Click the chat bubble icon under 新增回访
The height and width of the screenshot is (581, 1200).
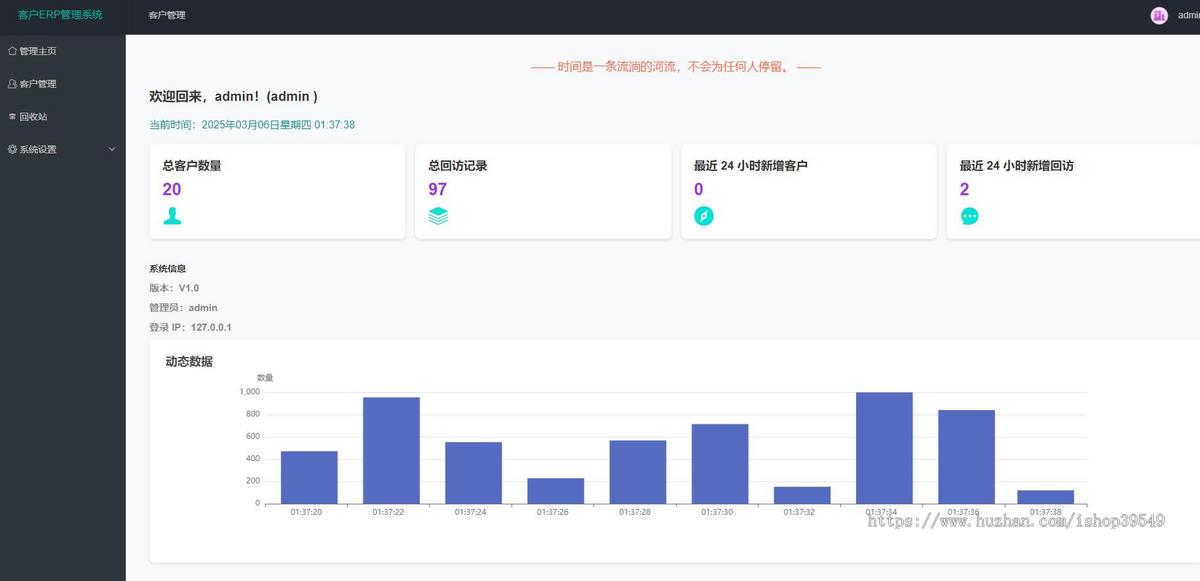coord(969,216)
